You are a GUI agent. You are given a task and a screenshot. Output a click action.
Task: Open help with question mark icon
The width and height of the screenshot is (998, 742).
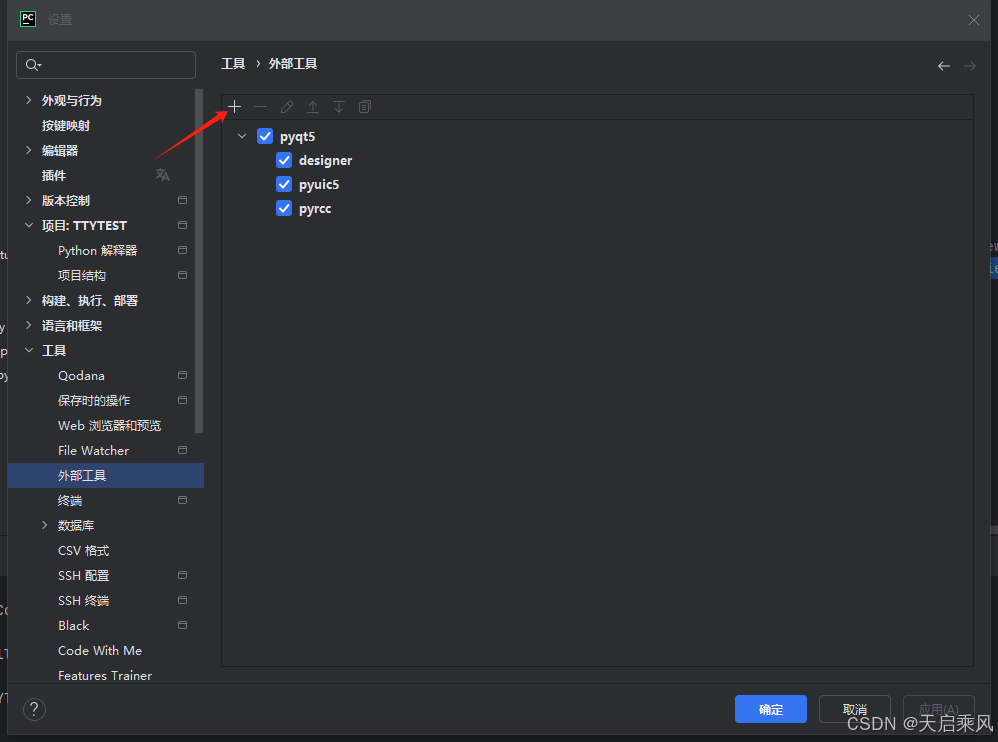[34, 709]
